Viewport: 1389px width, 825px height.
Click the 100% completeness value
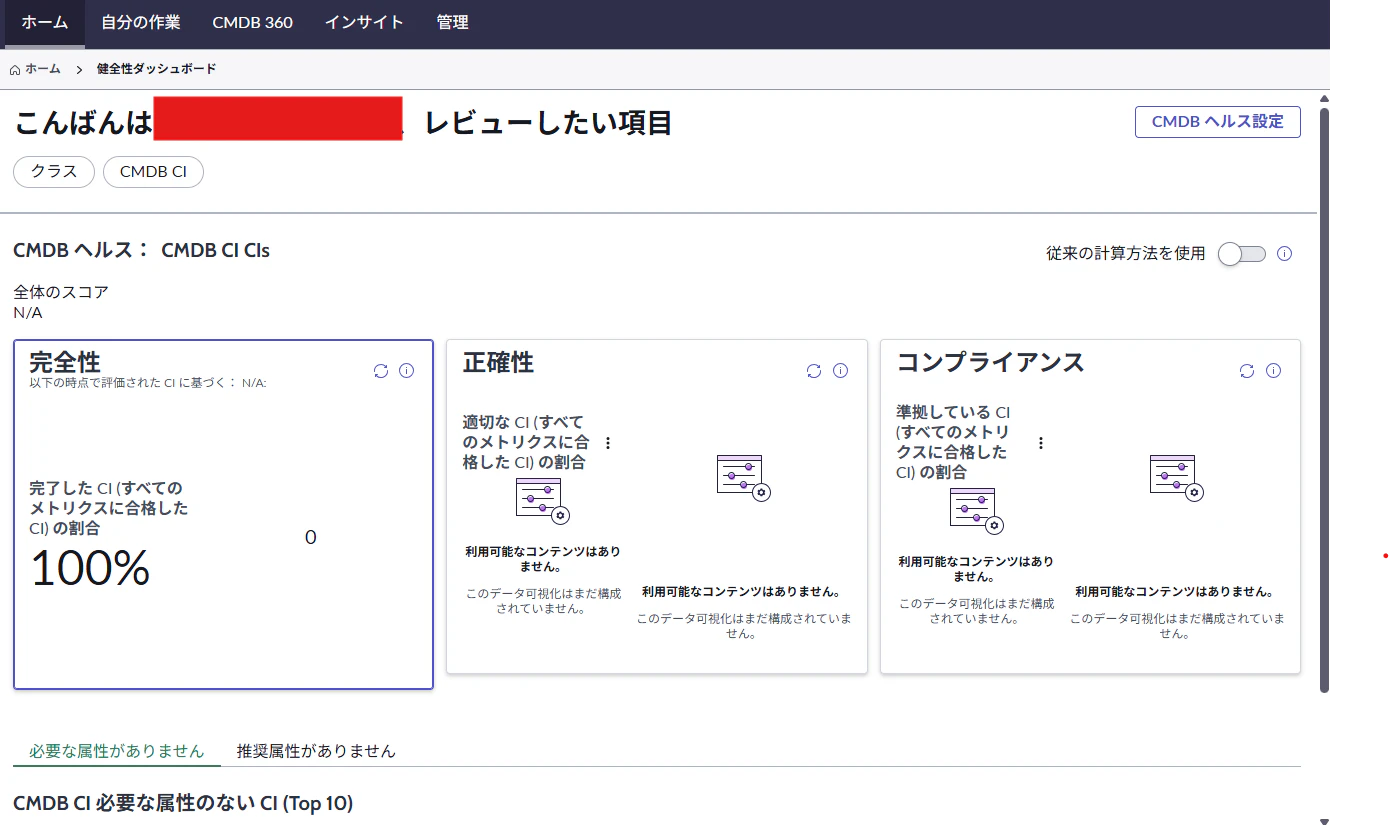point(90,569)
